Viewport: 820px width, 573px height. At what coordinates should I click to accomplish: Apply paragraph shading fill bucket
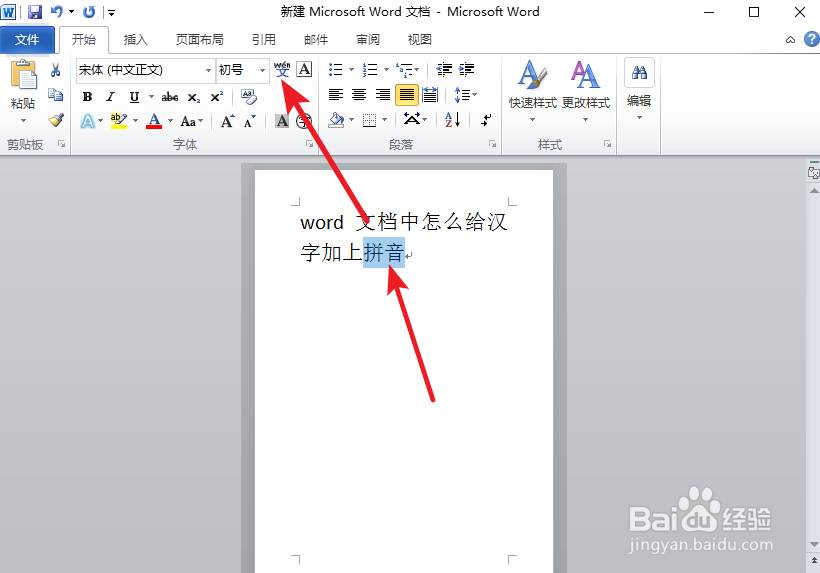point(336,120)
